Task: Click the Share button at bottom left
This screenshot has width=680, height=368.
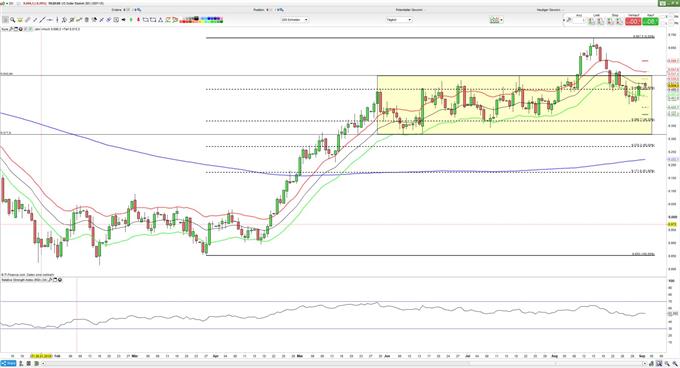Action: pyautogui.click(x=8, y=363)
